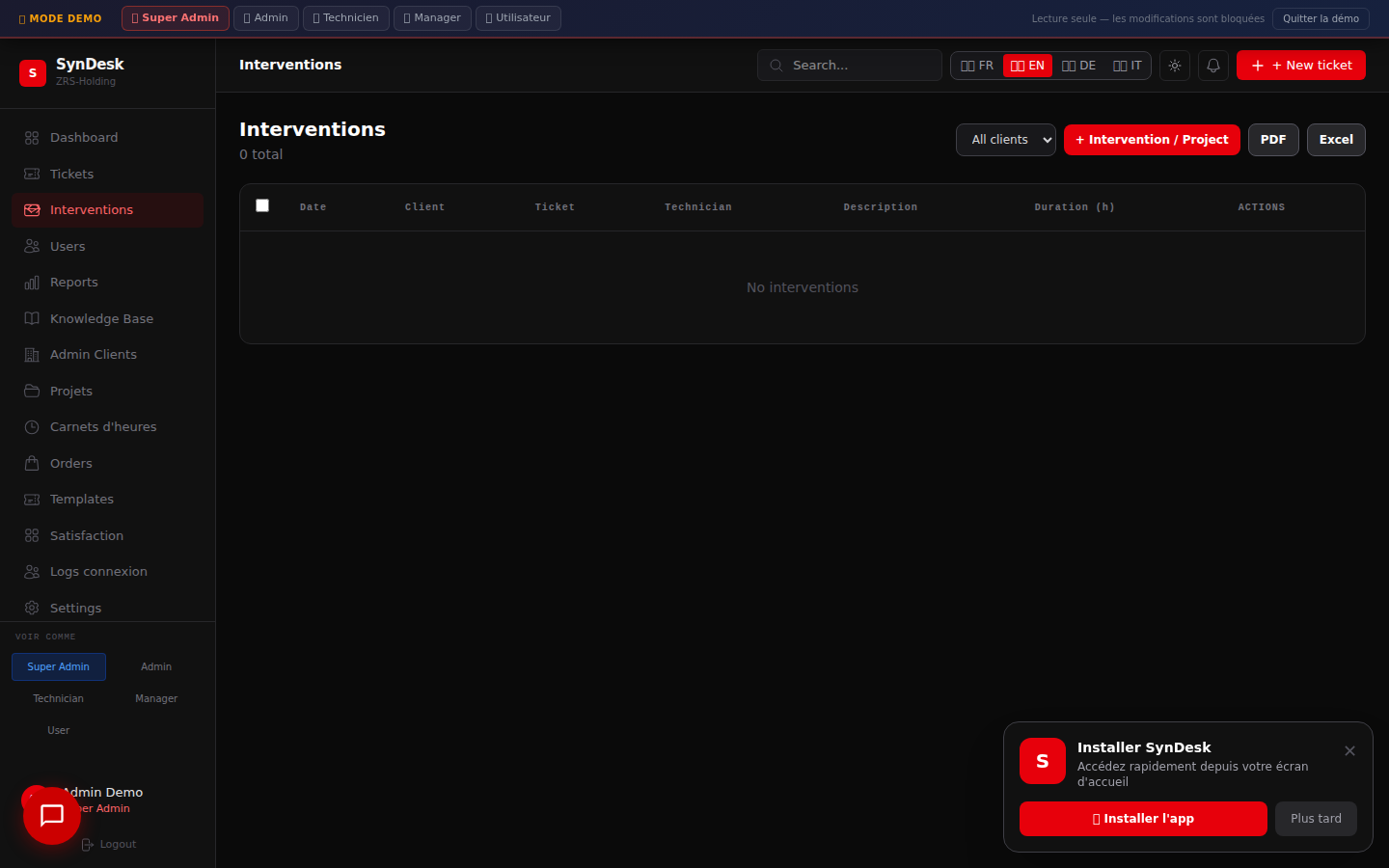Check the select-all interventions checkbox
Viewport: 1389px width, 868px height.
(262, 205)
